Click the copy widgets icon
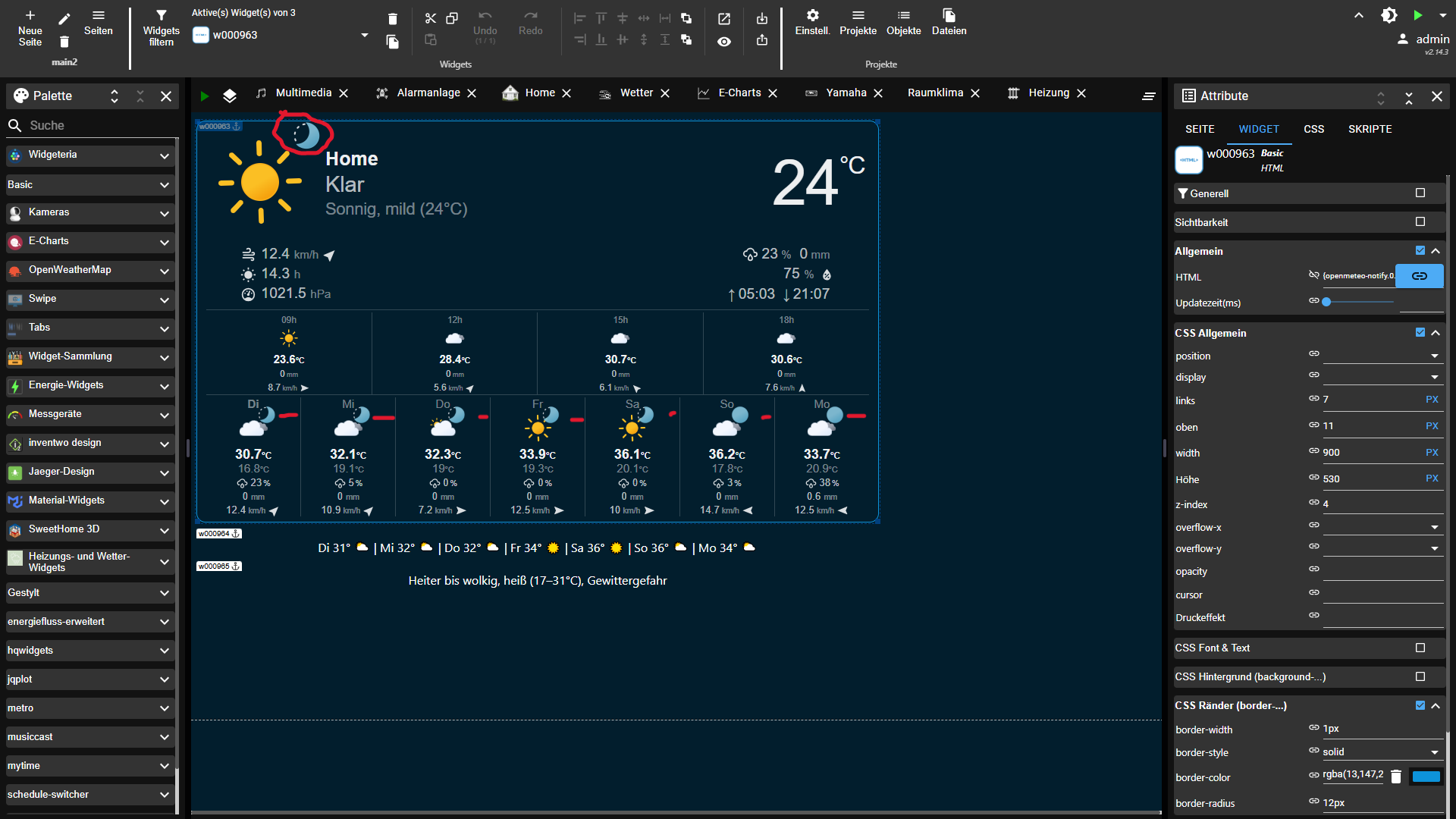The height and width of the screenshot is (819, 1456). click(452, 18)
